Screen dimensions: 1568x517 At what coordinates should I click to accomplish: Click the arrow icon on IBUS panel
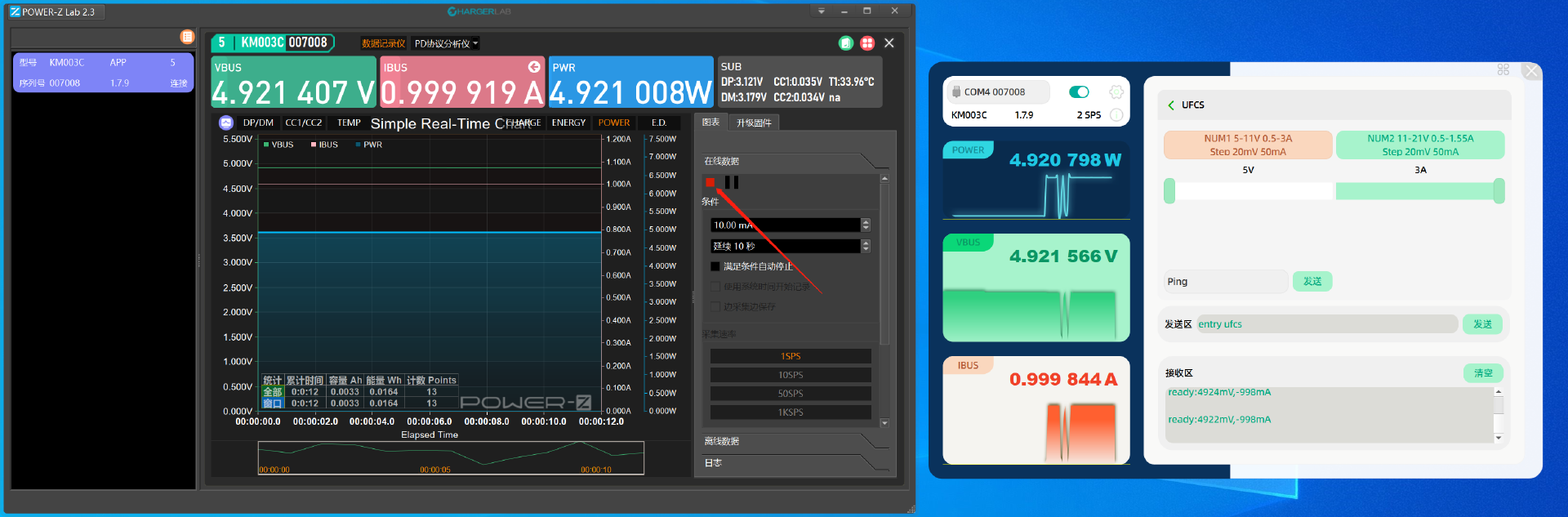coord(534,67)
